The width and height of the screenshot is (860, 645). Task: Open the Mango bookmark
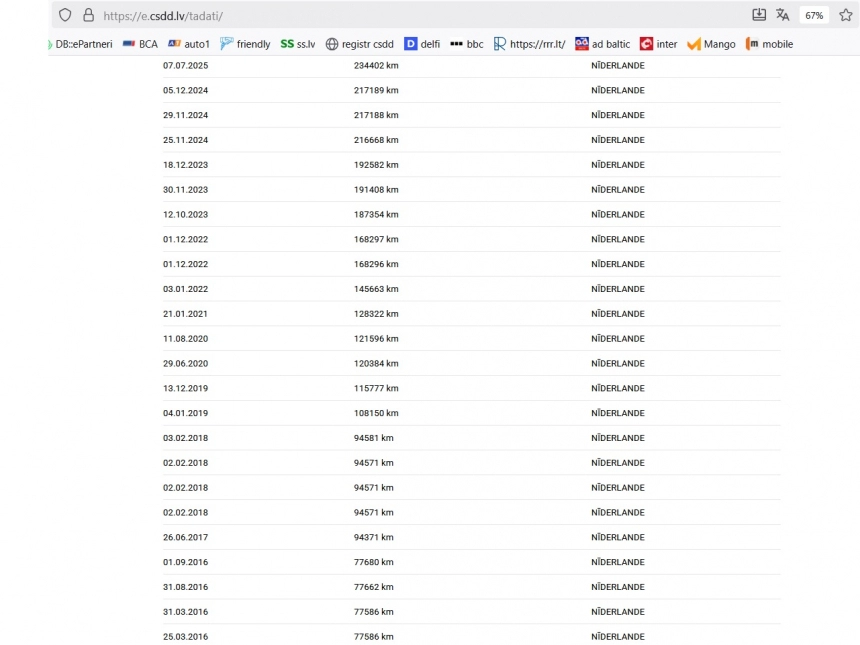tap(711, 44)
